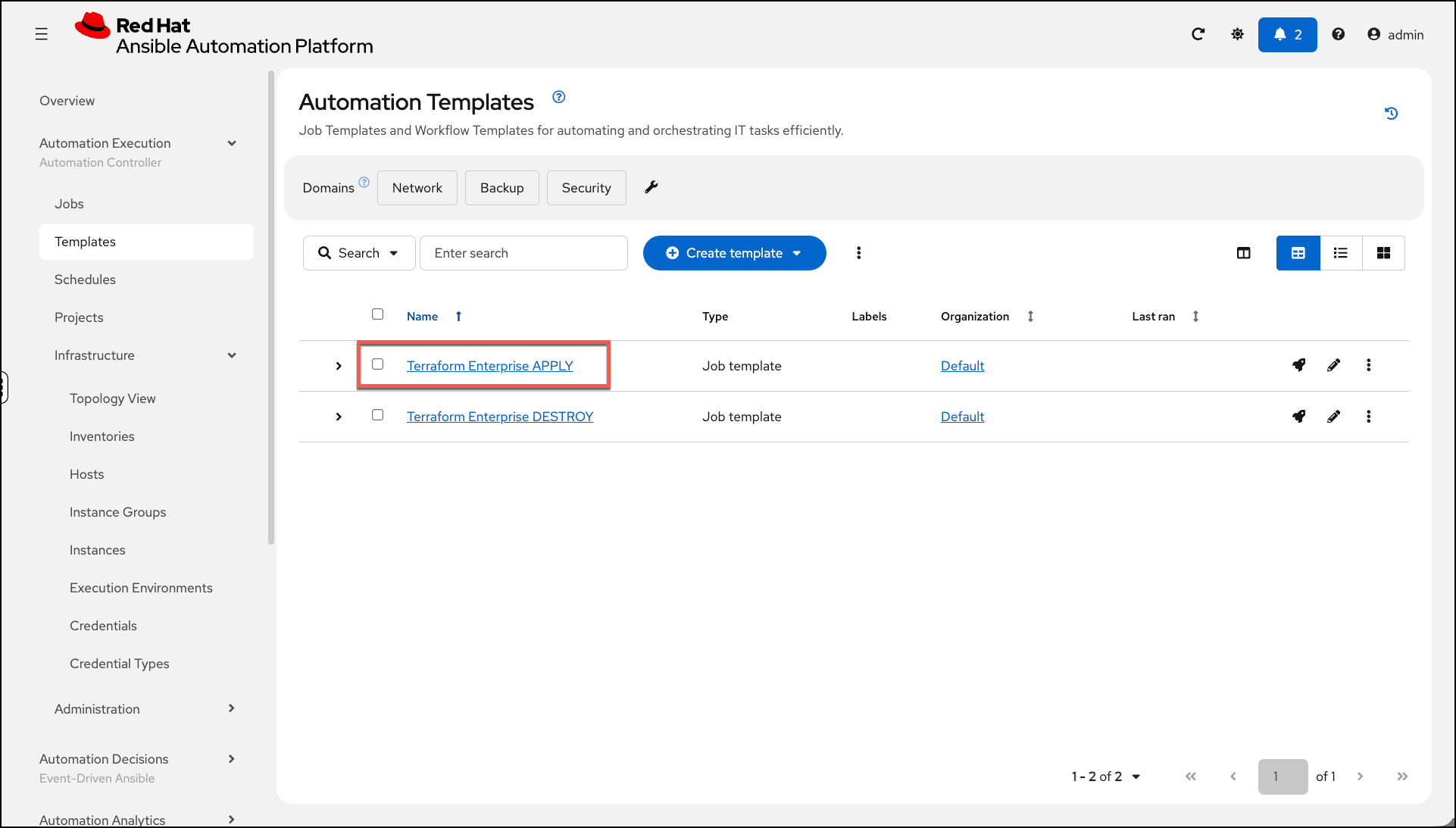Filter by Network domain
This screenshot has height=828, width=1456.
coord(417,188)
